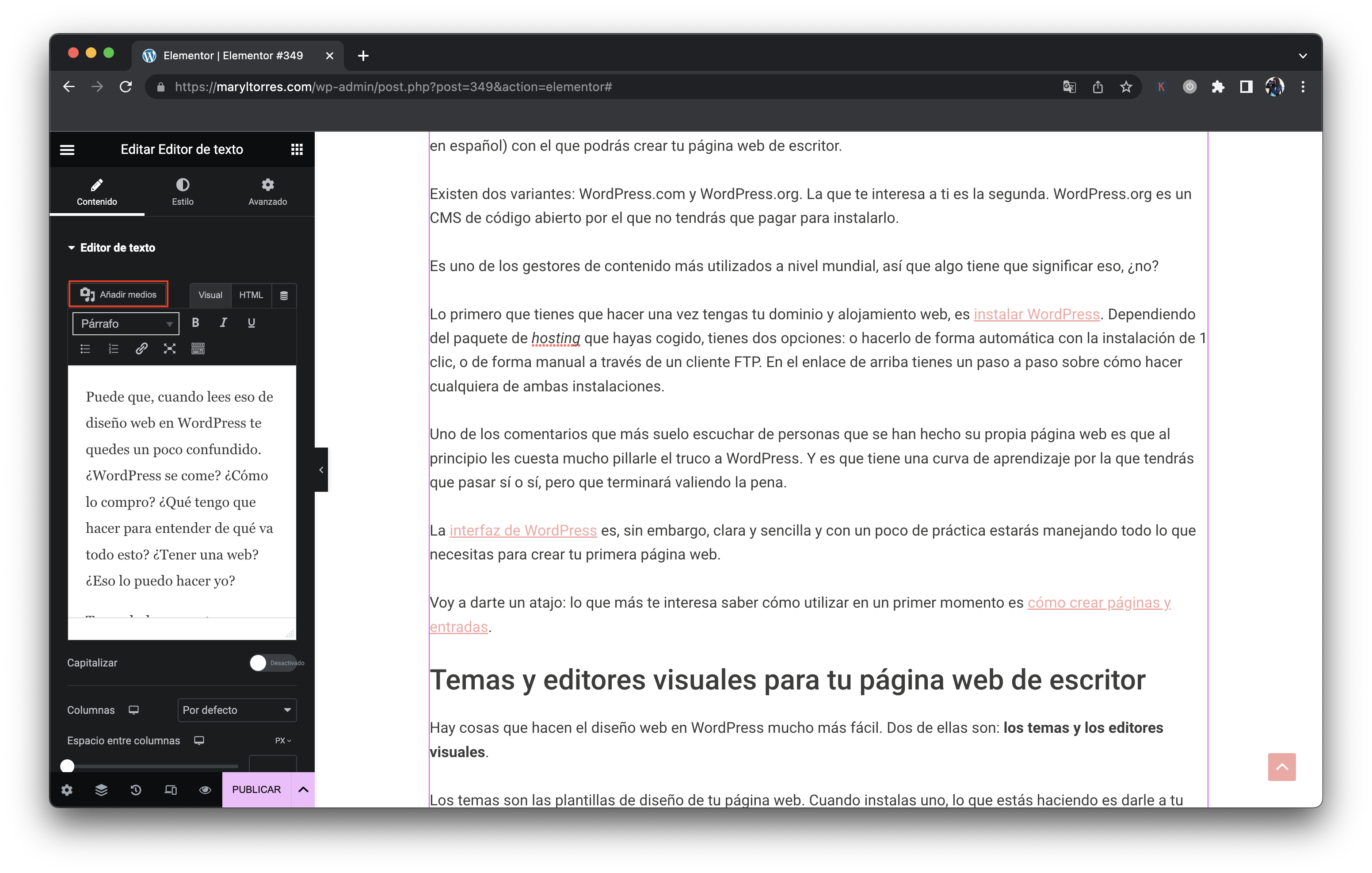Toggle bold formatting in the text editor
1372x873 pixels.
tap(195, 323)
